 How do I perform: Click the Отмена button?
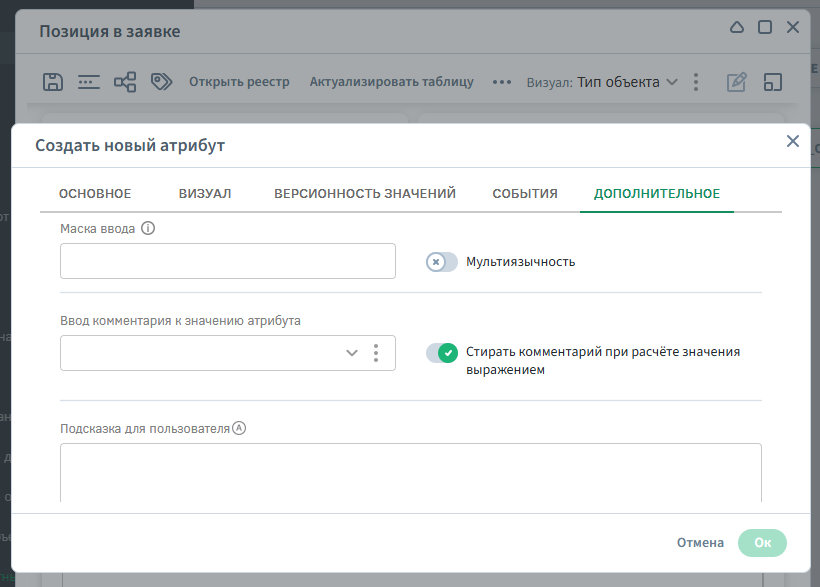(x=700, y=543)
